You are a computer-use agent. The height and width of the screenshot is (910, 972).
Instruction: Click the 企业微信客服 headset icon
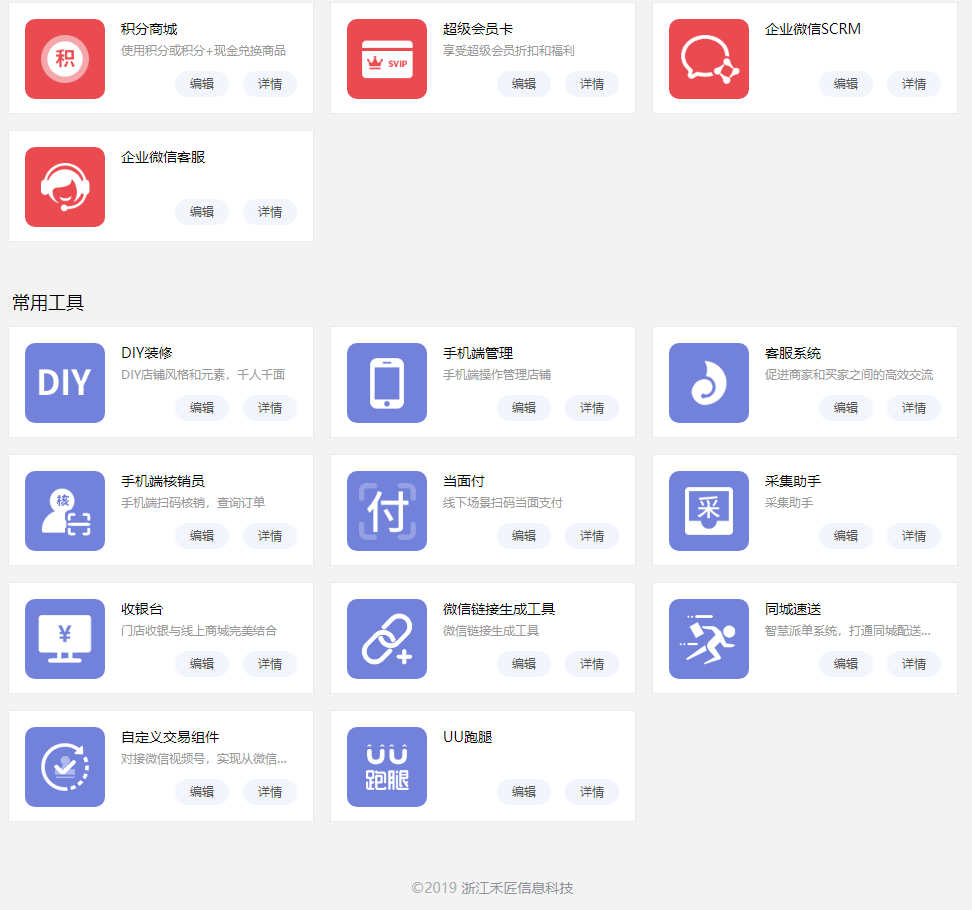65,187
